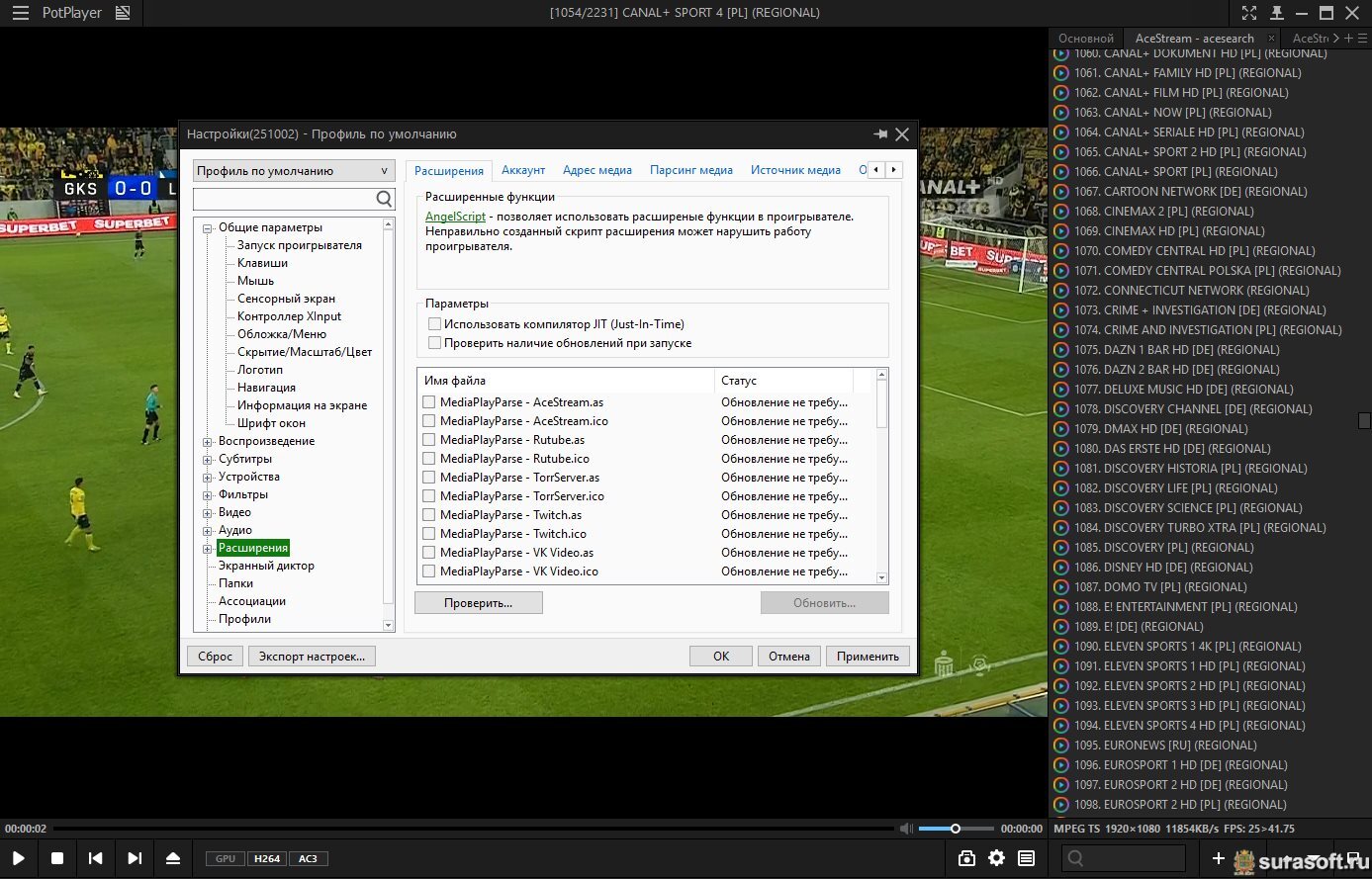Check 'Проверить наличие обновлений при запуске' option
The height and width of the screenshot is (879, 1372).
[434, 343]
